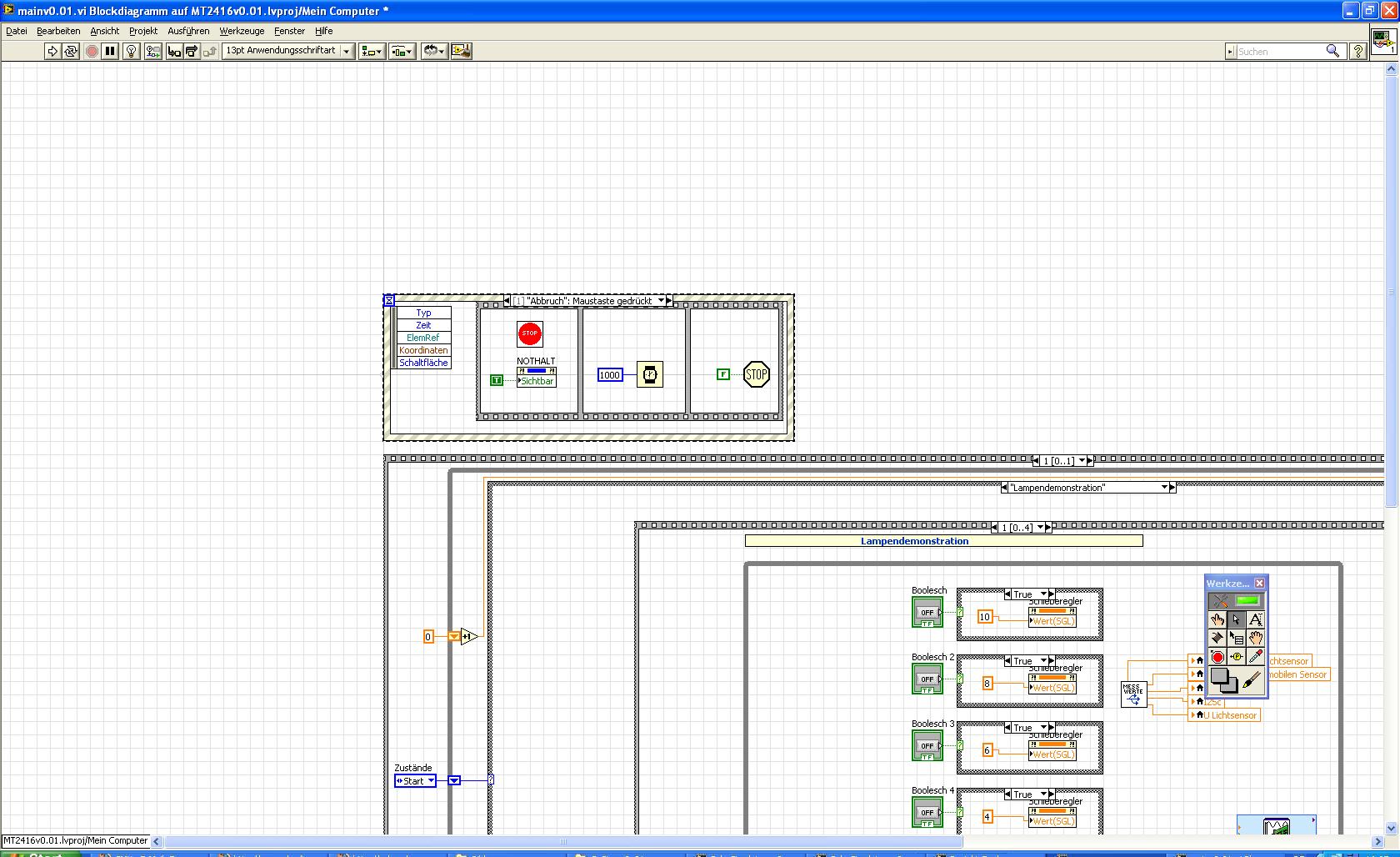Image resolution: width=1400 pixels, height=857 pixels.
Task: Toggle the execution highlighting light bulb
Action: [x=131, y=51]
